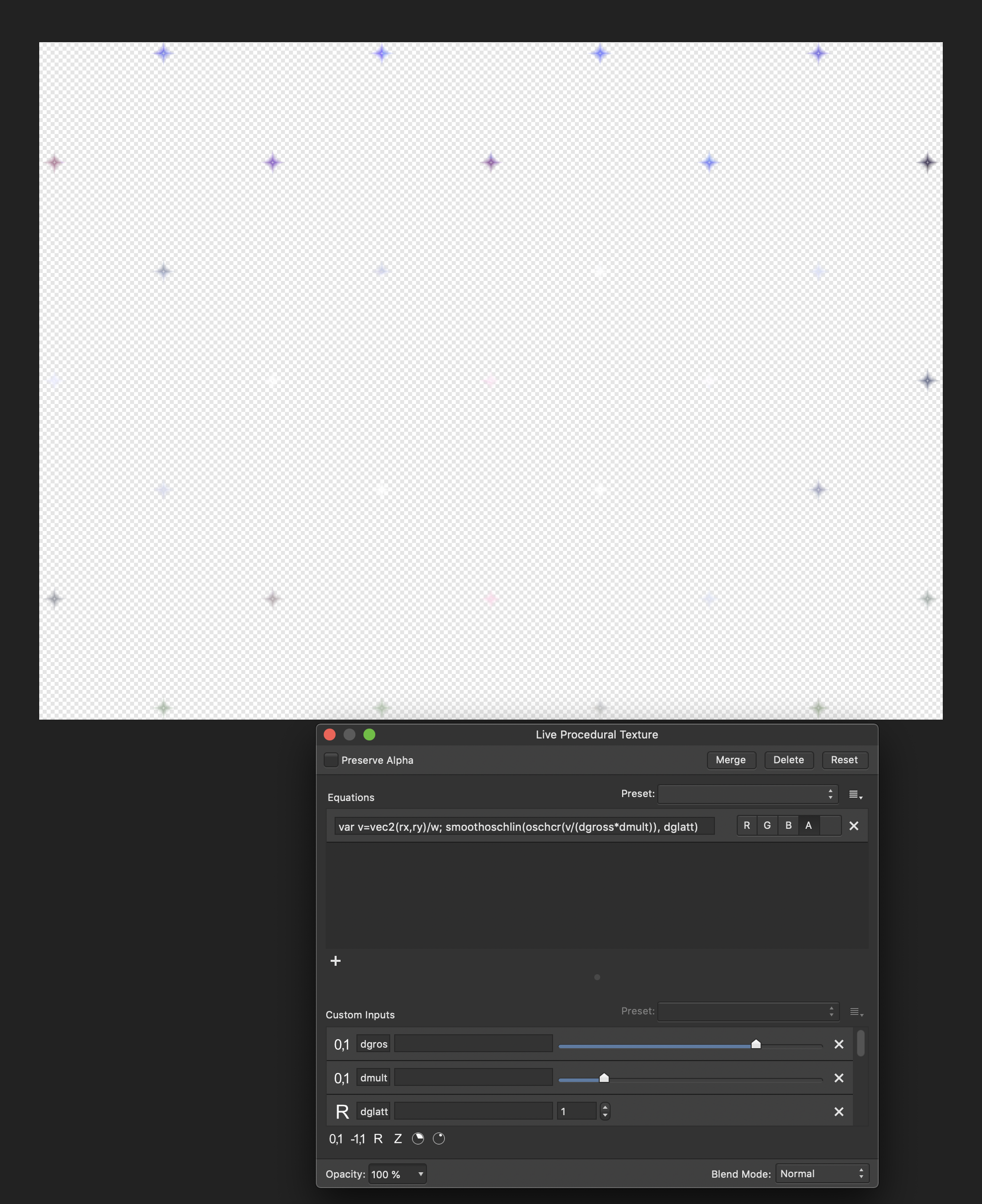Click the Opacity field showing 100 %
Viewport: 982px width, 1204px height.
click(391, 1175)
